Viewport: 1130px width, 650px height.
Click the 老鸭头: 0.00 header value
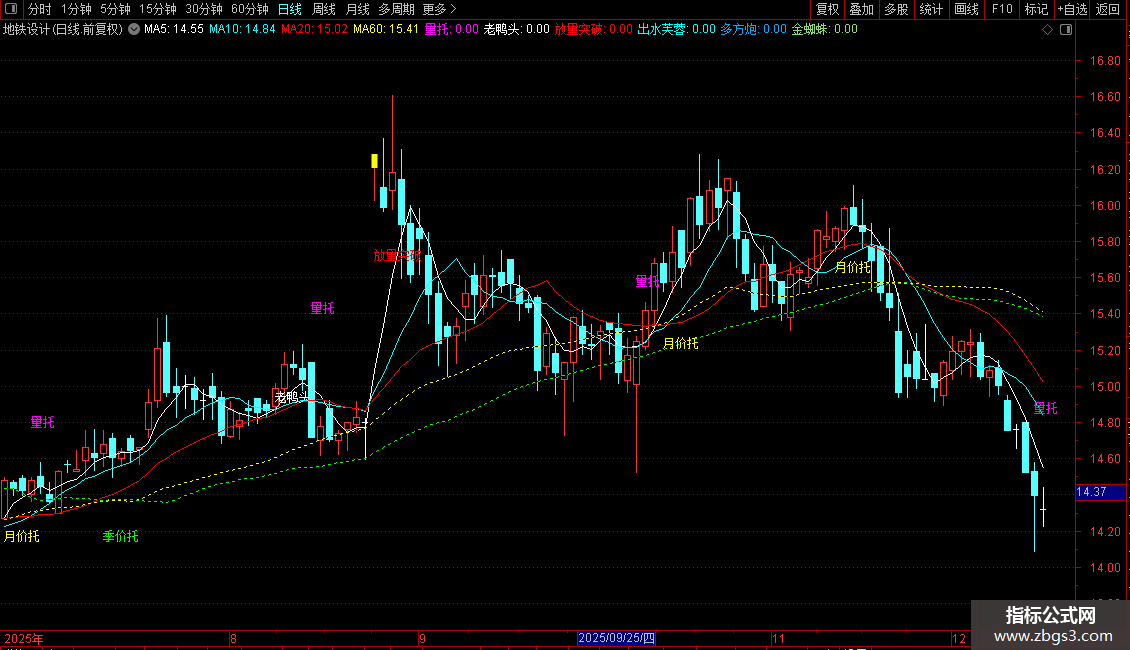516,30
